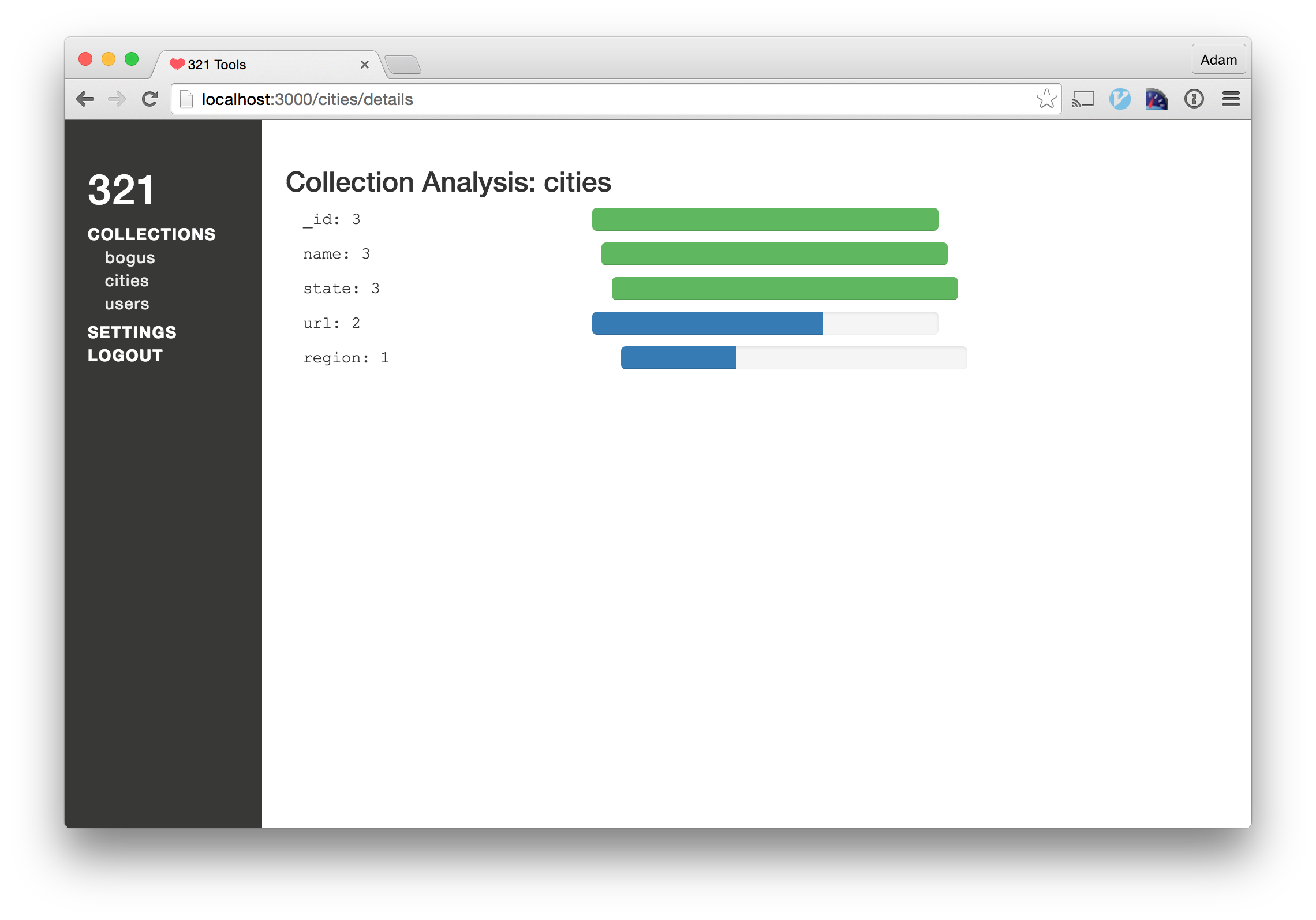Click the blue url progress bar
Screen dimensions: 1316x920
pyautogui.click(x=707, y=323)
